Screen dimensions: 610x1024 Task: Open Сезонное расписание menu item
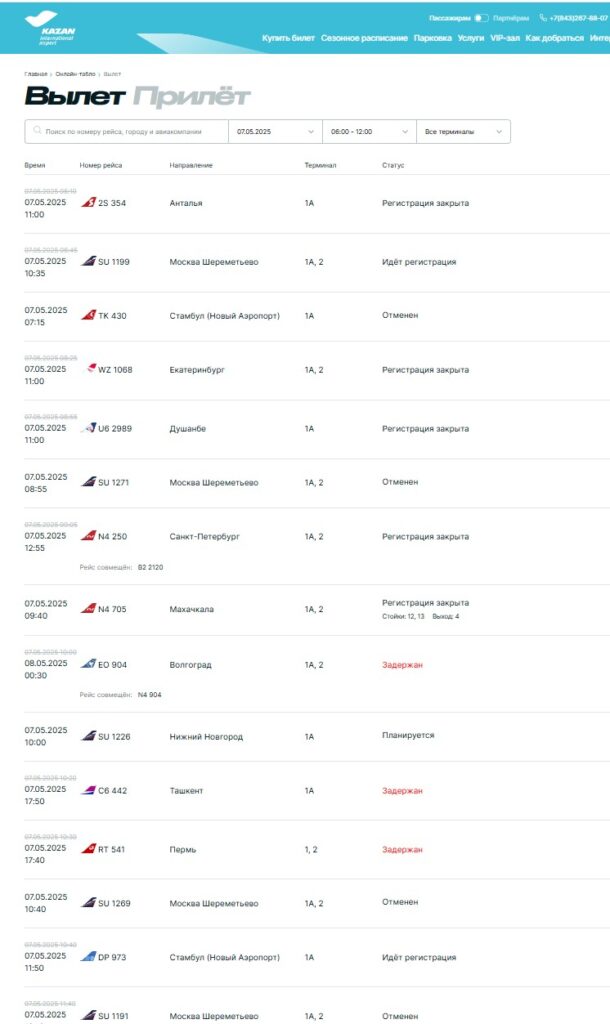(x=364, y=38)
